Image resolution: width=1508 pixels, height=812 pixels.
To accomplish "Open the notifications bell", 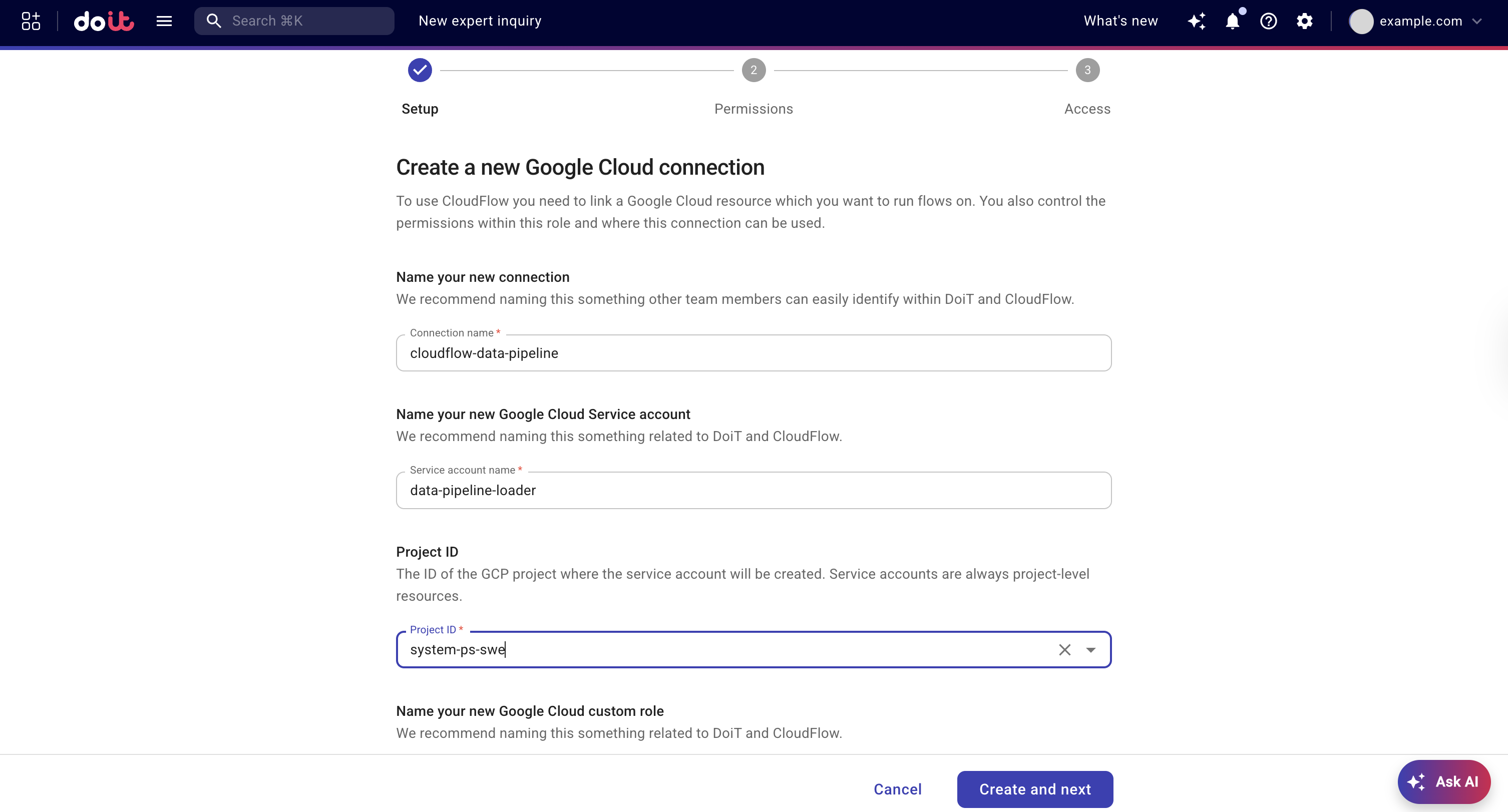I will [1233, 21].
